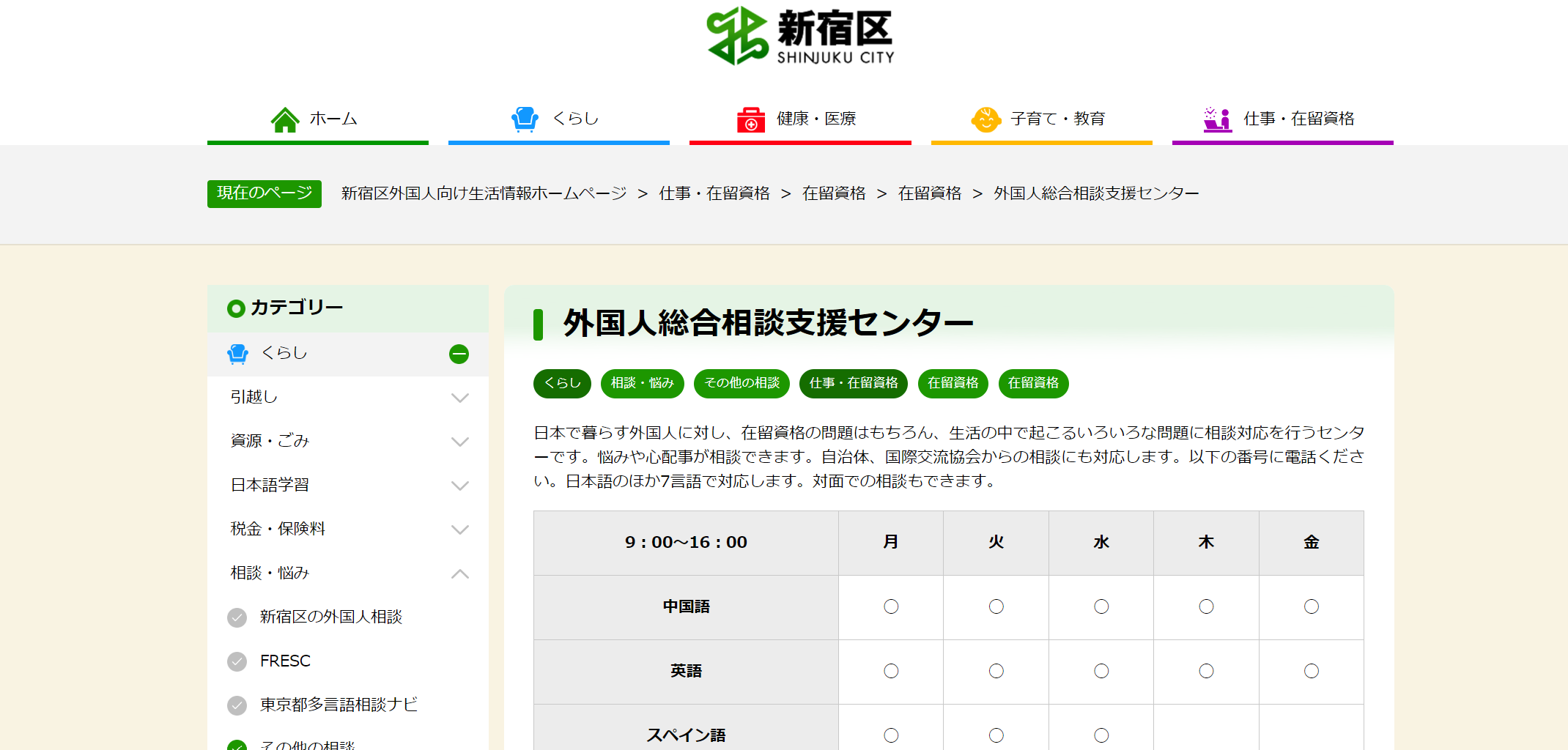
Task: Click the red medical kit icon
Action: (x=750, y=119)
